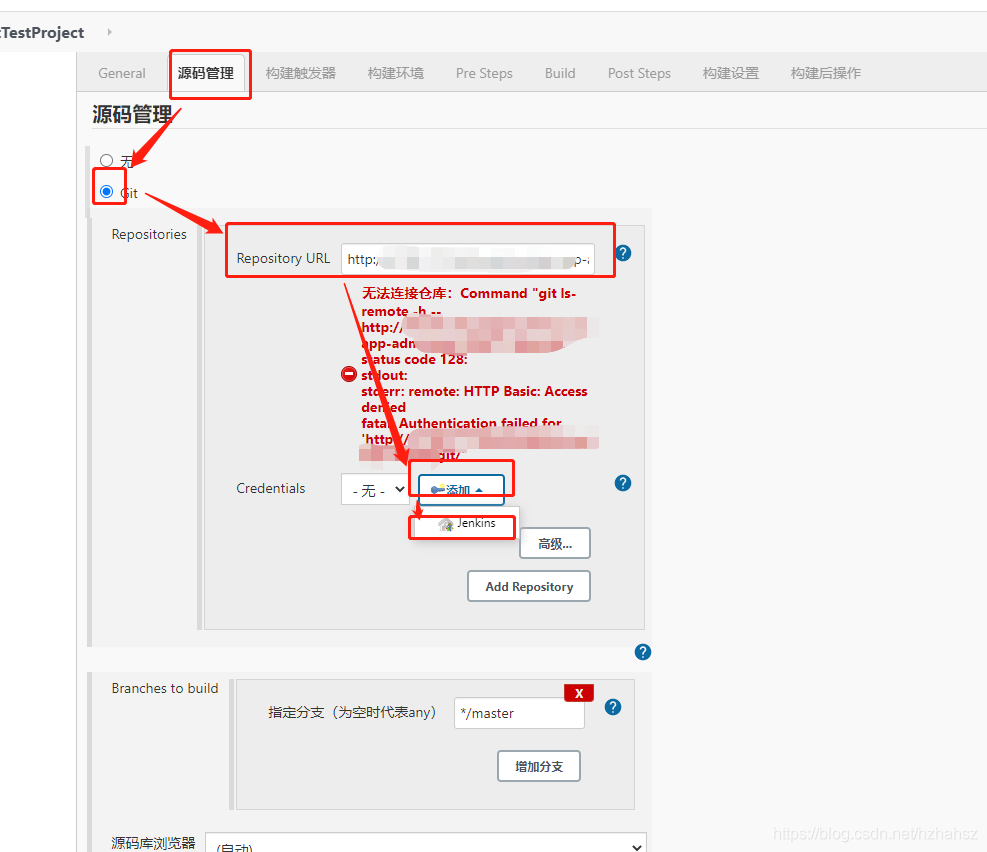Click the 增加分支 button
The width and height of the screenshot is (987, 852).
coord(538,766)
